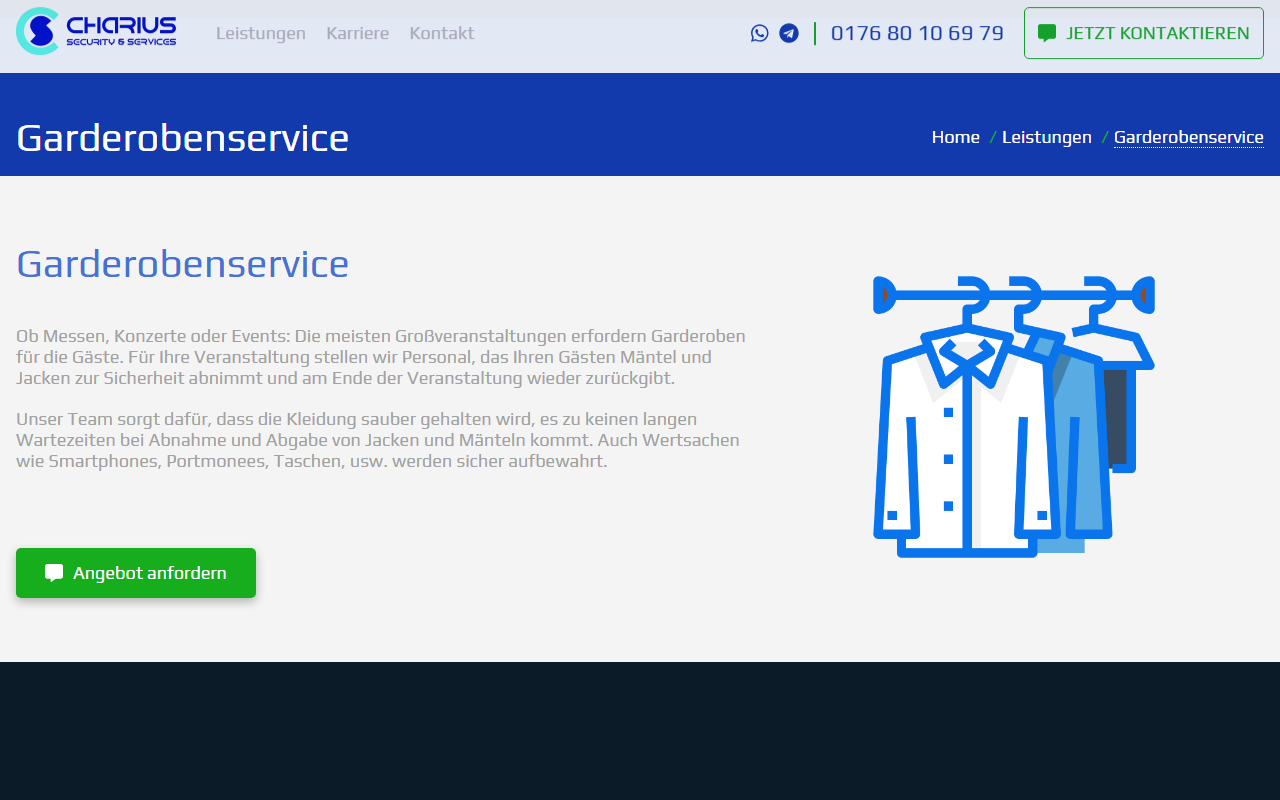Click the Charius Security & Services logo
Viewport: 1280px width, 800px height.
pyautogui.click(x=96, y=31)
